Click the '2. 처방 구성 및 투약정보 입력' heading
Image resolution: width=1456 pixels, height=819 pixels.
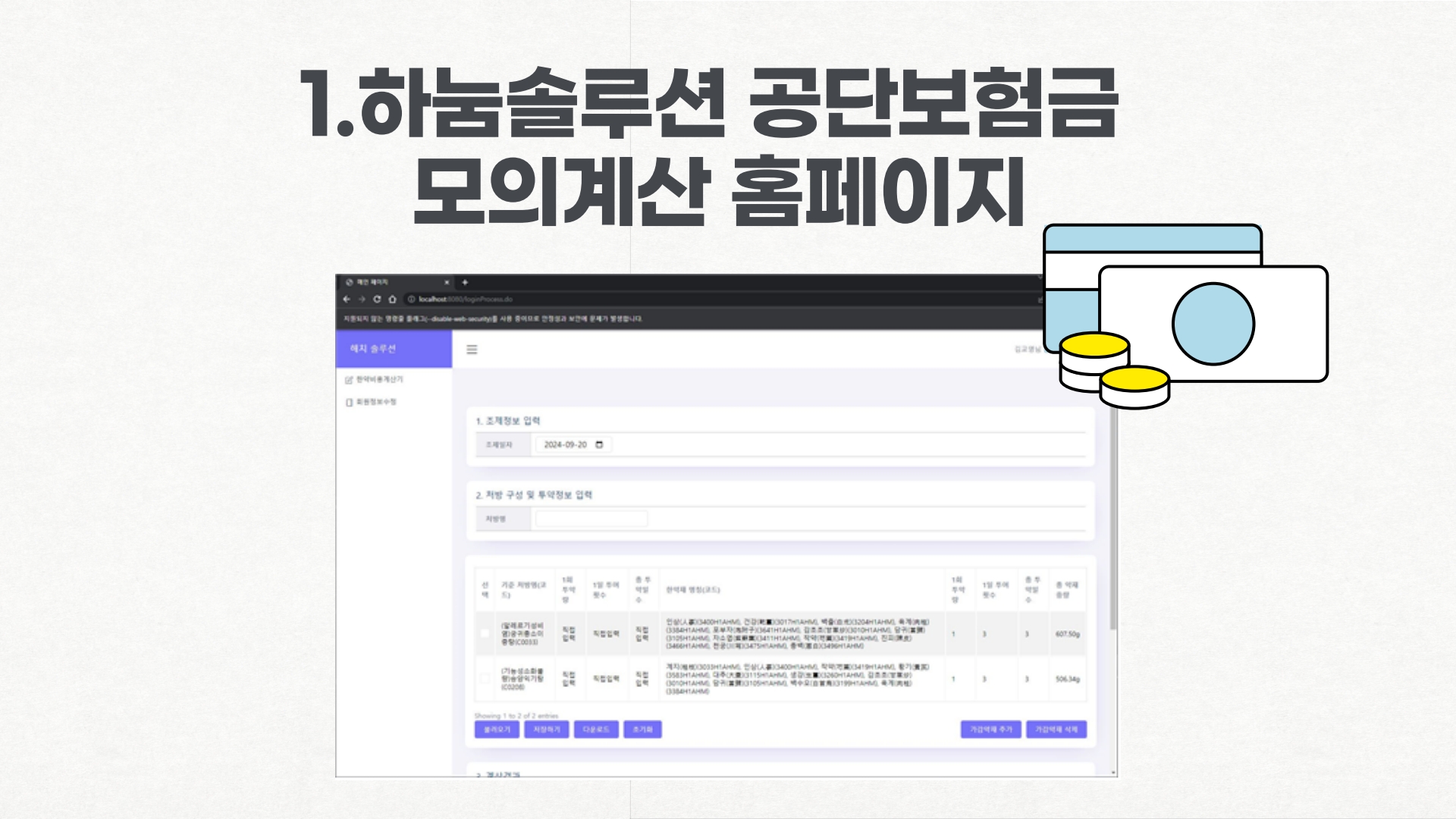(534, 495)
